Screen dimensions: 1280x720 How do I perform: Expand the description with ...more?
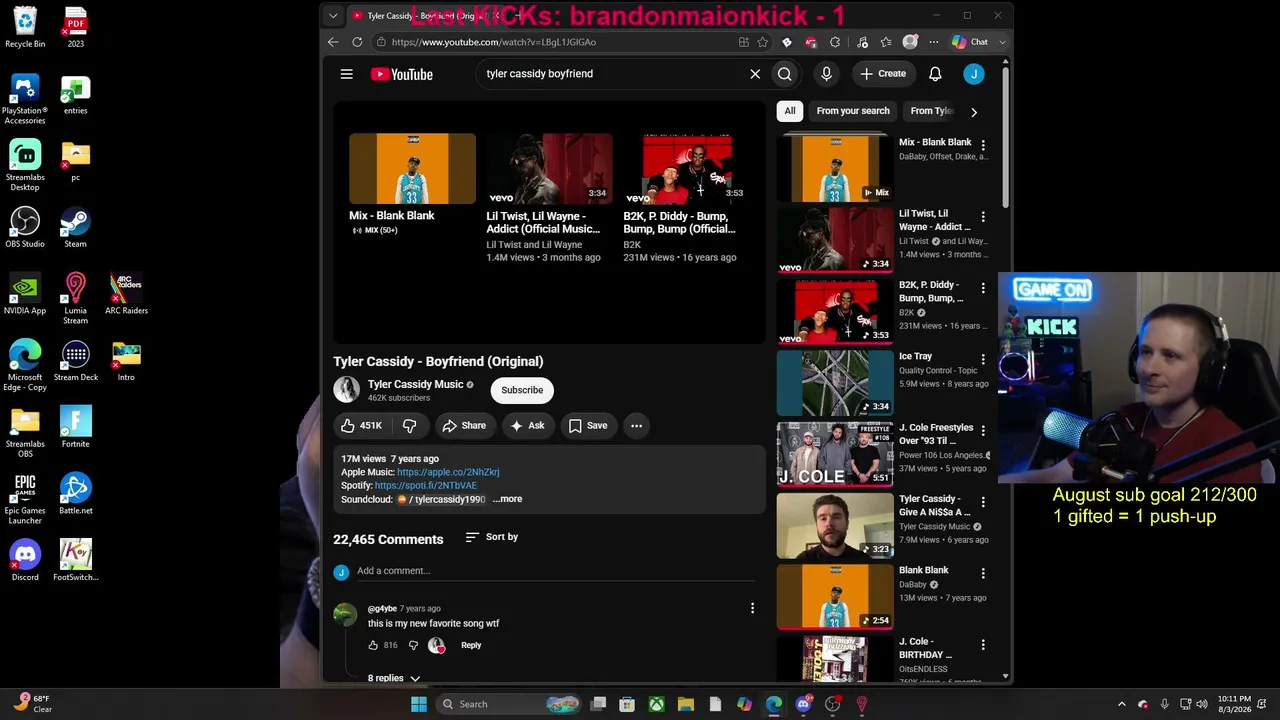point(507,499)
